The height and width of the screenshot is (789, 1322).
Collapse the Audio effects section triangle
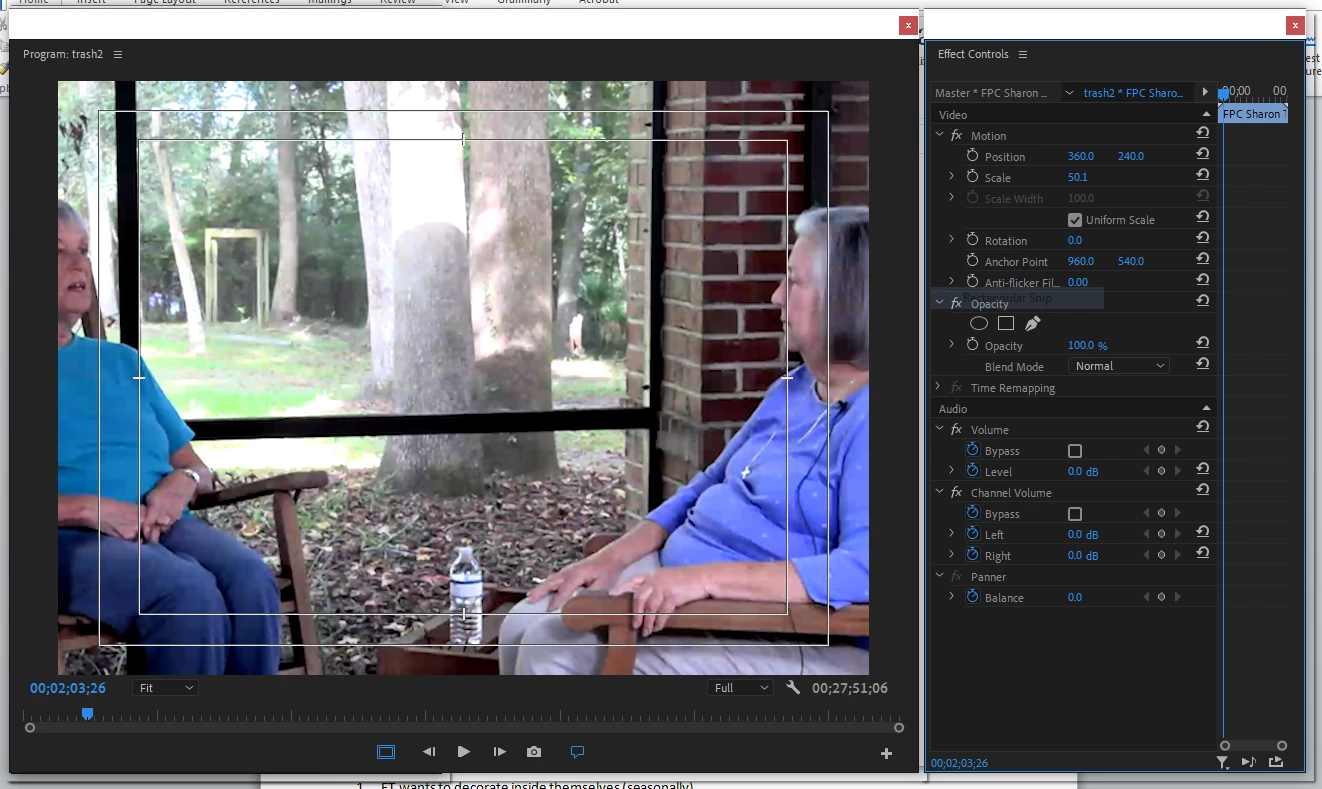pyautogui.click(x=1206, y=408)
